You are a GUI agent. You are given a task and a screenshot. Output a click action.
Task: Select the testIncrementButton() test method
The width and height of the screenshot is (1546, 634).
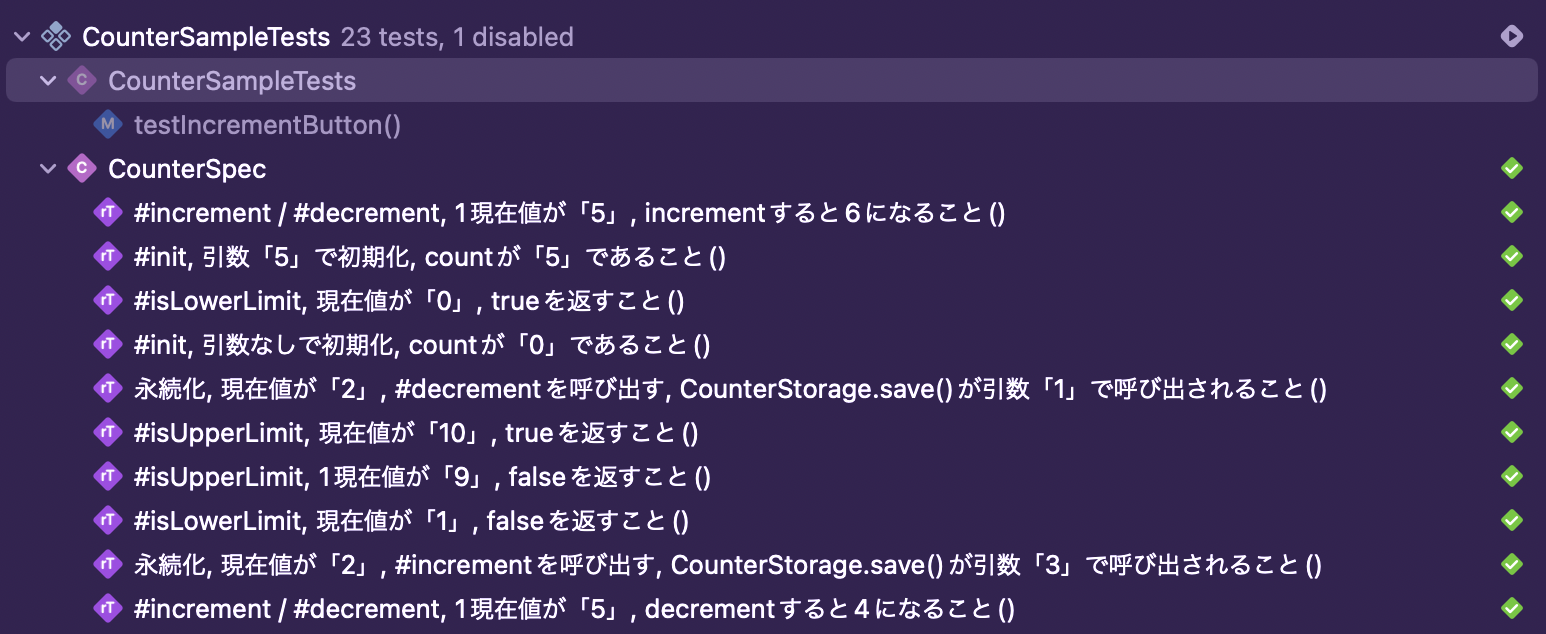[x=267, y=124]
